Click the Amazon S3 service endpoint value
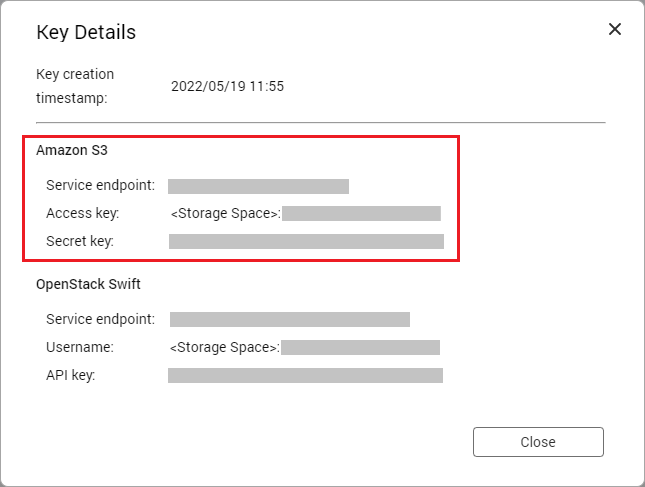The height and width of the screenshot is (487, 645). pos(258,185)
